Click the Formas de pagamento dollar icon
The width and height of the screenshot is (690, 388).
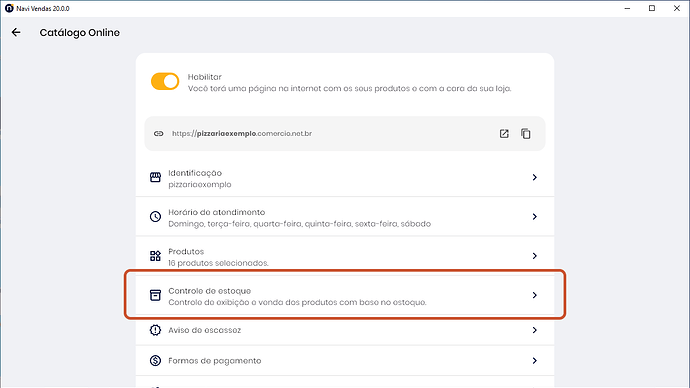[155, 361]
